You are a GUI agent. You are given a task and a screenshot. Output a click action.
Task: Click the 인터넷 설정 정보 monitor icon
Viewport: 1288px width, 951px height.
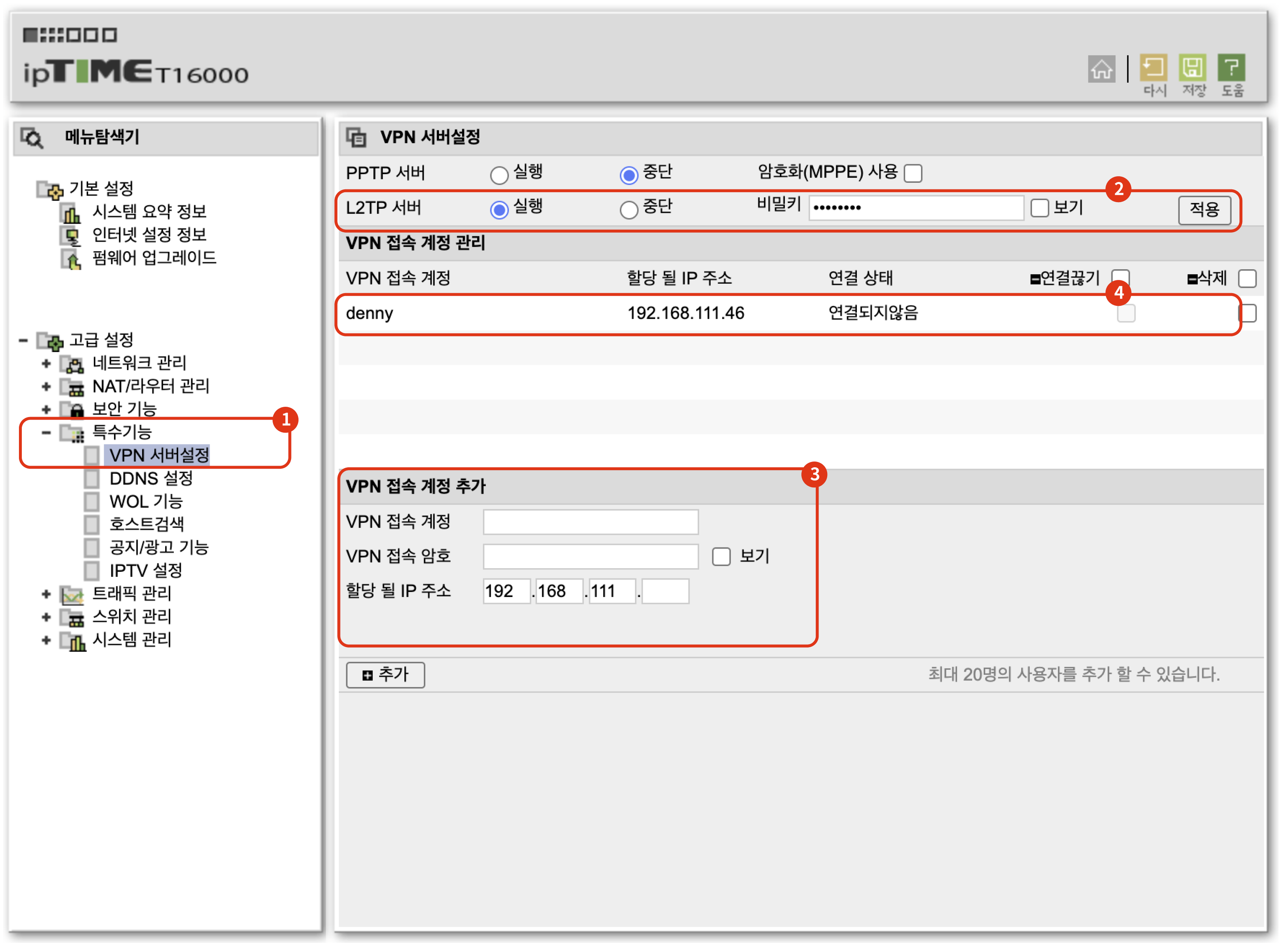[70, 235]
